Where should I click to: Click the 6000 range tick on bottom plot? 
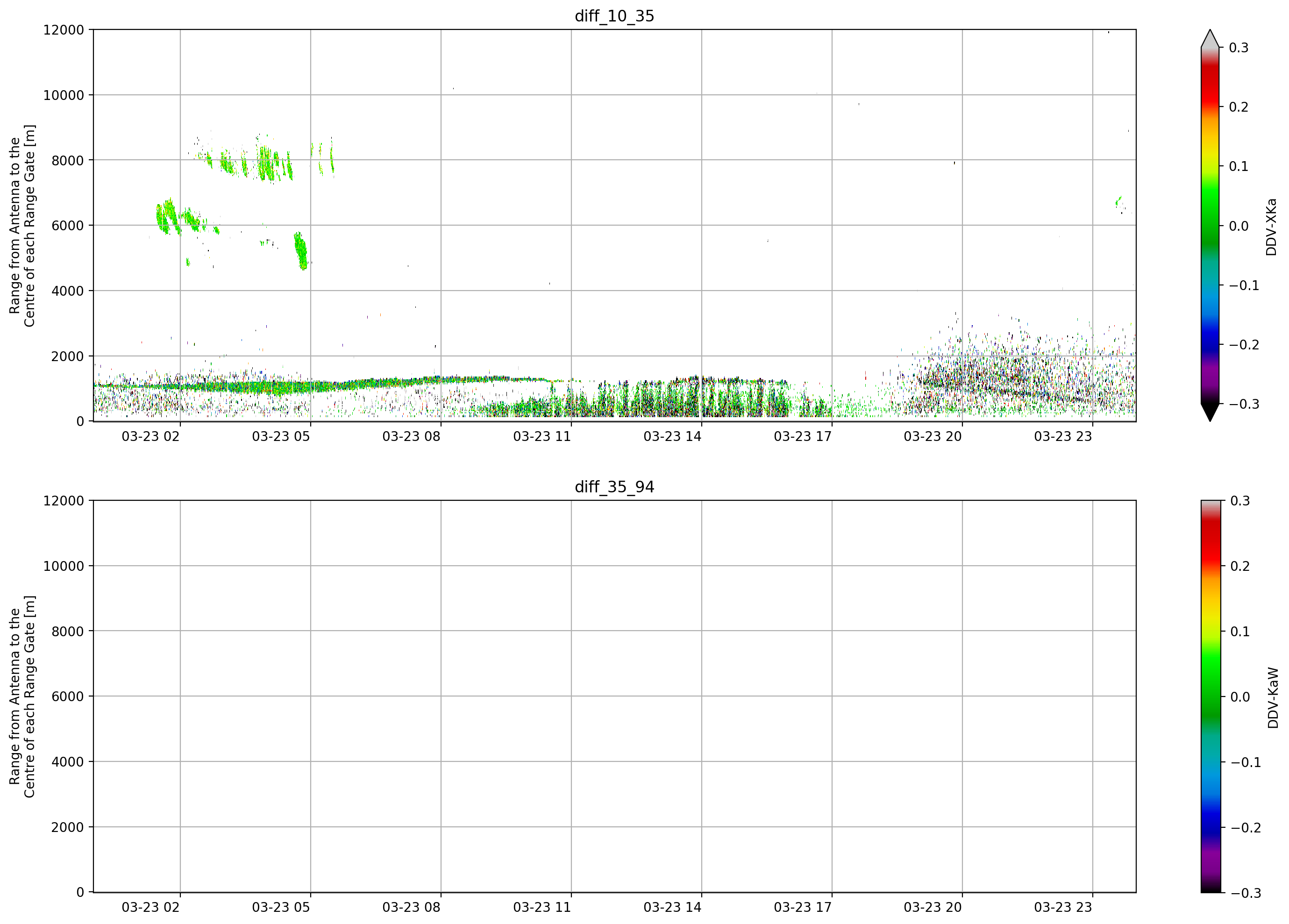pos(68,697)
